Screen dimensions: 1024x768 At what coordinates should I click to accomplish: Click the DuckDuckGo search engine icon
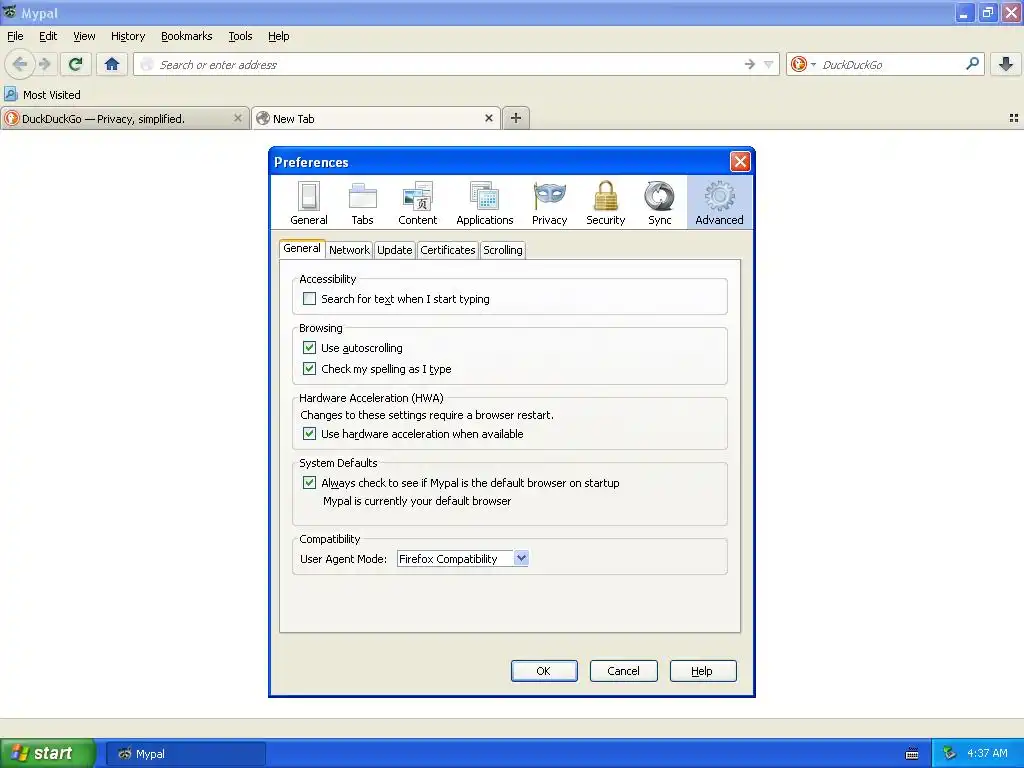pos(798,64)
